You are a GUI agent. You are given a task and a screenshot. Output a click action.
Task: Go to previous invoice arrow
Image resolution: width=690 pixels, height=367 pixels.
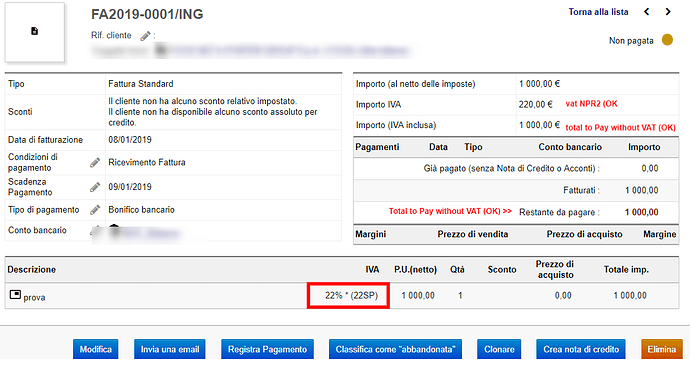click(646, 12)
